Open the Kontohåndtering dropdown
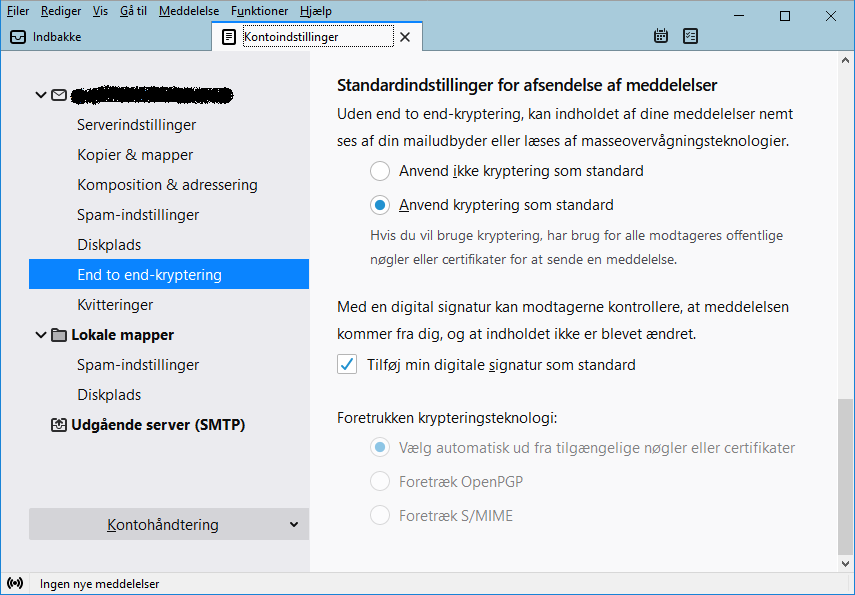855x595 pixels. tap(168, 525)
